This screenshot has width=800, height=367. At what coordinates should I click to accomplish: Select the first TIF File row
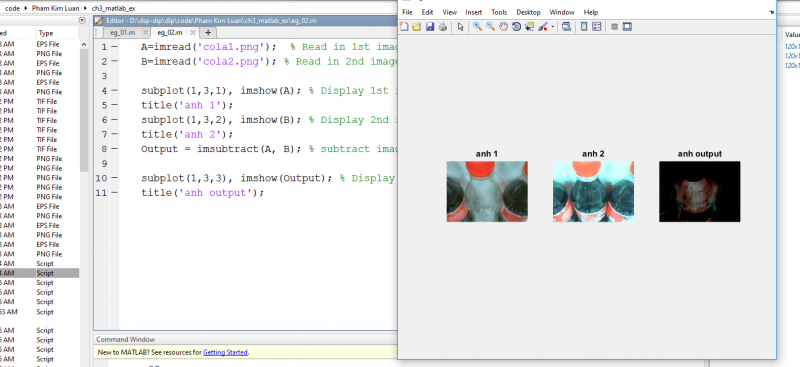(x=39, y=102)
